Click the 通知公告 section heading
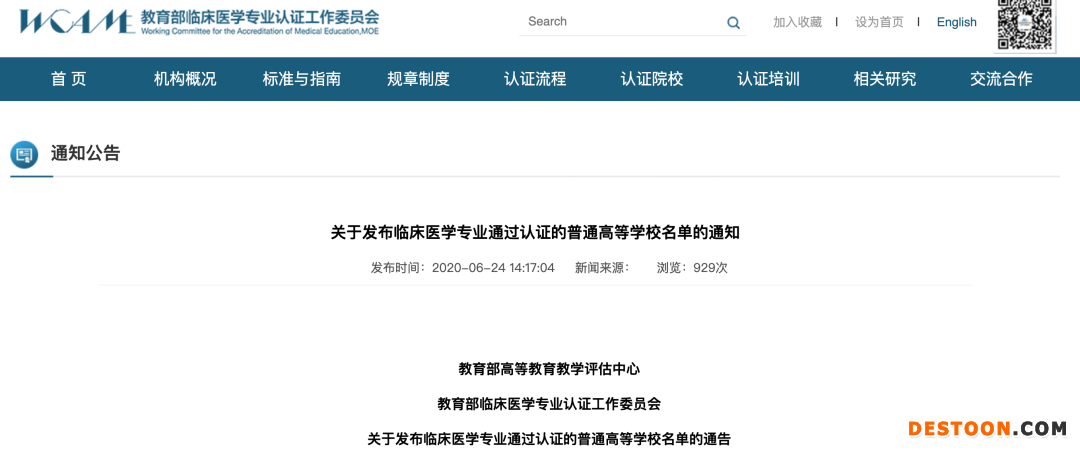Viewport: 1080px width, 451px height. click(x=85, y=153)
